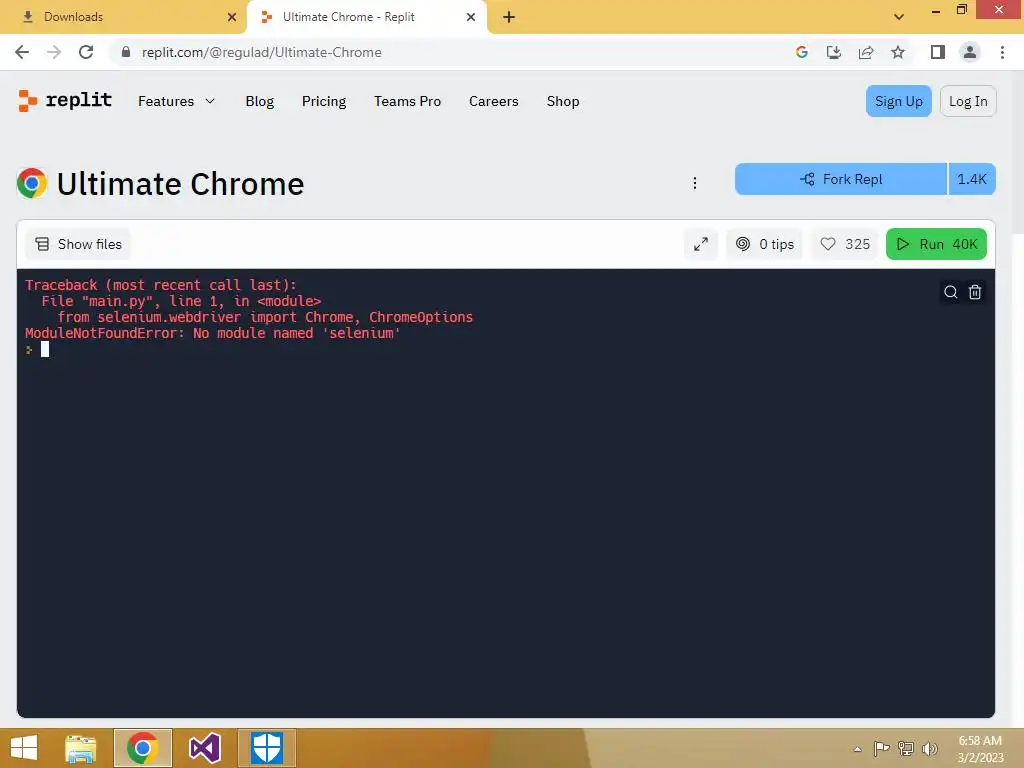Viewport: 1024px width, 768px height.
Task: Open the tab search chevron
Action: pyautogui.click(x=899, y=17)
